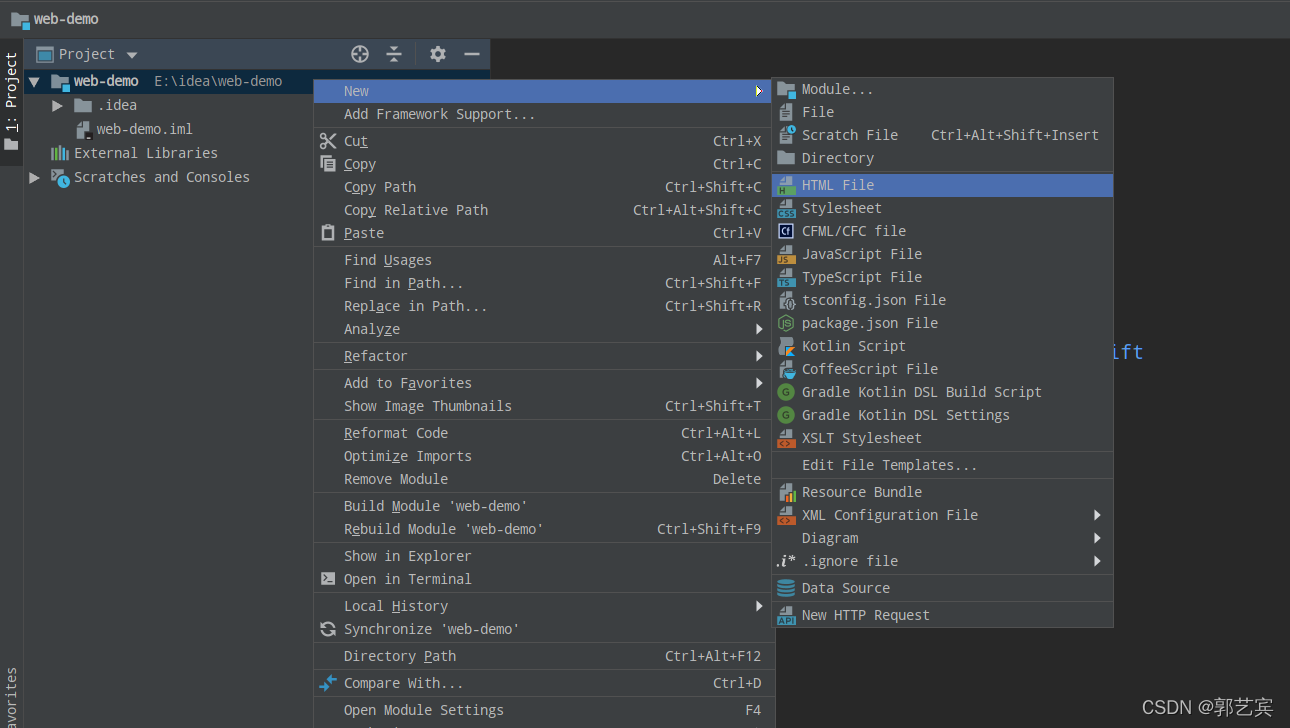Select File in New submenu
Image resolution: width=1290 pixels, height=728 pixels.
point(942,112)
